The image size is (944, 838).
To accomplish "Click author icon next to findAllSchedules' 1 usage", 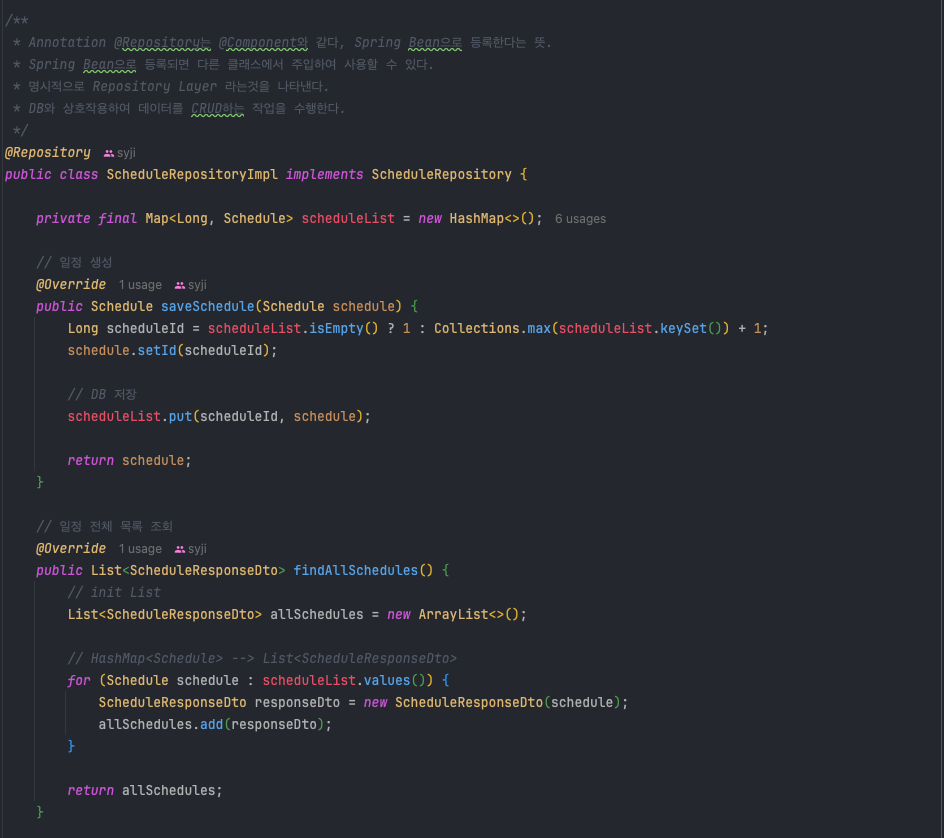I will tap(180, 550).
